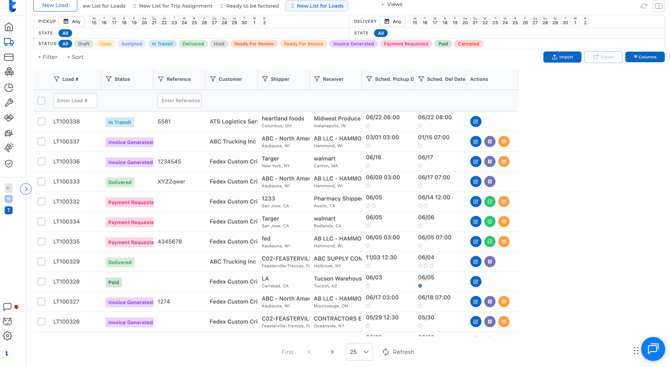Go to previous page arrow
This screenshot has width=670, height=367.
coord(309,352)
